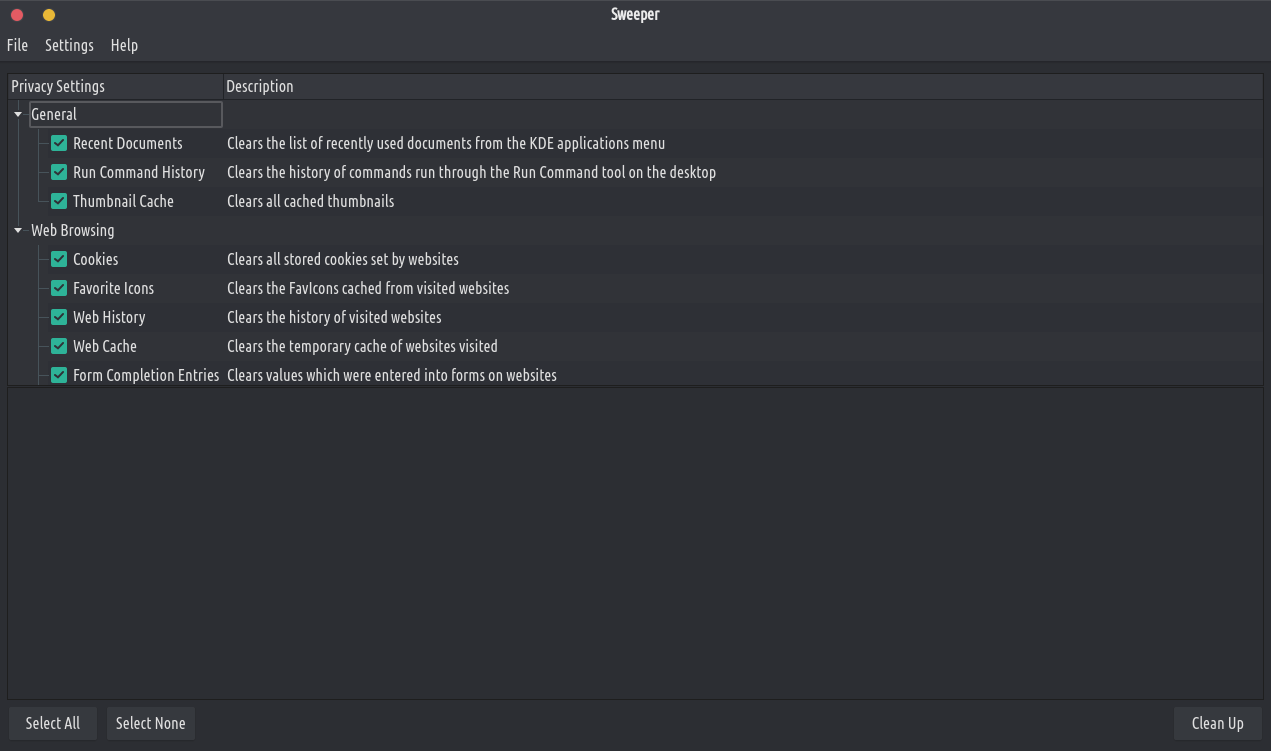This screenshot has height=751, width=1271.
Task: Open the Help menu
Action: [124, 45]
